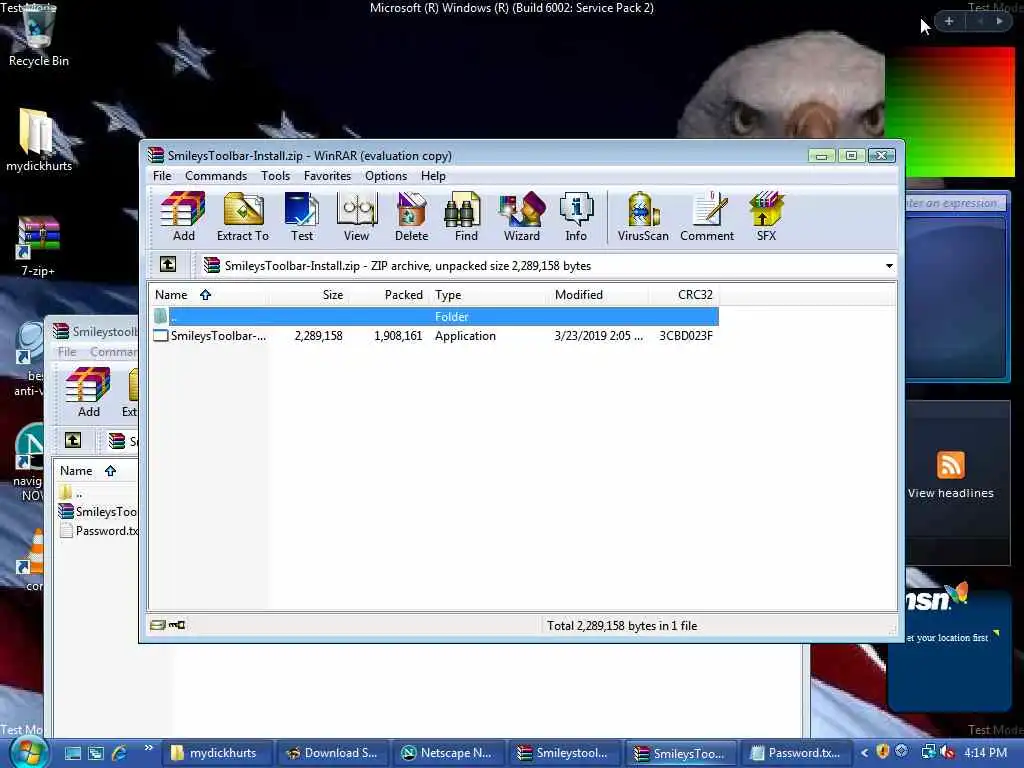The height and width of the screenshot is (768, 1024).
Task: Sort by the Type column header
Action: (x=488, y=295)
